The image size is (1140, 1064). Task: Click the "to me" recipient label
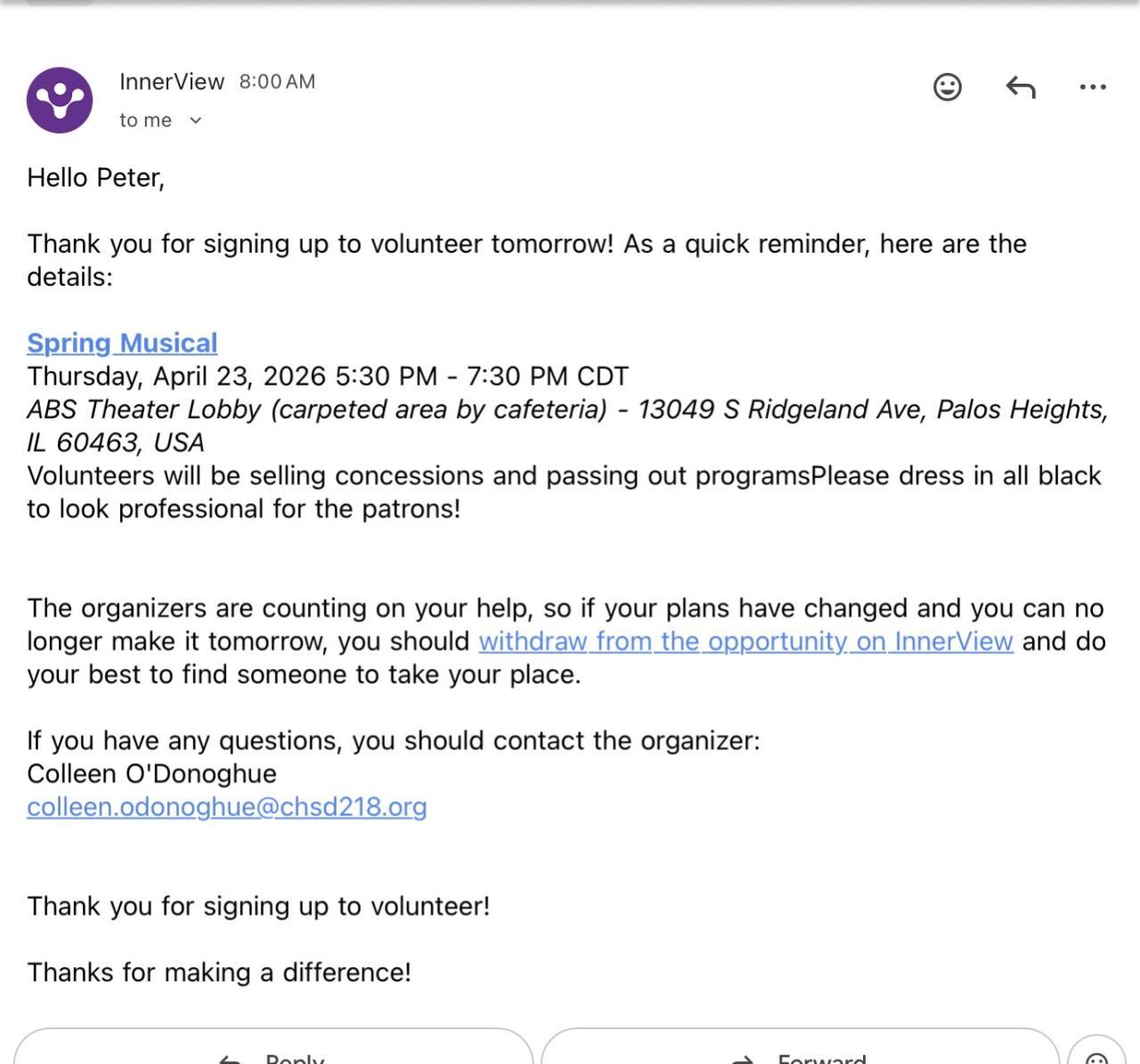[x=145, y=120]
